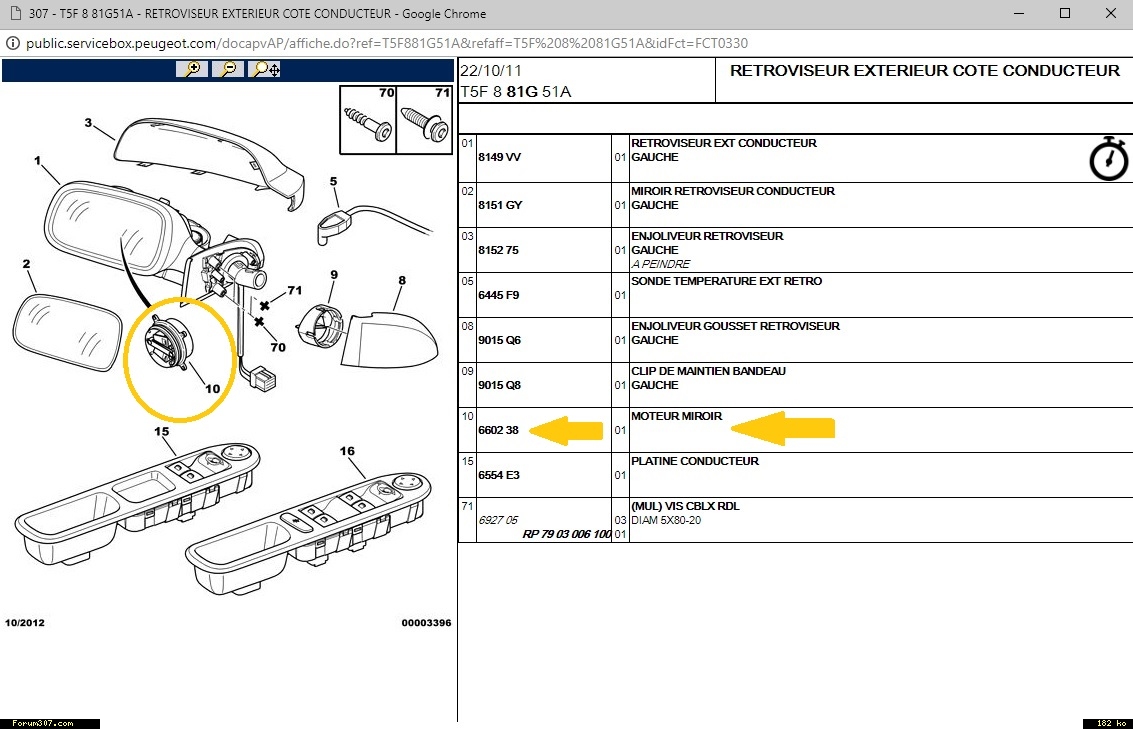Select italic part number 6927 05
1133x729 pixels.
[x=499, y=520]
